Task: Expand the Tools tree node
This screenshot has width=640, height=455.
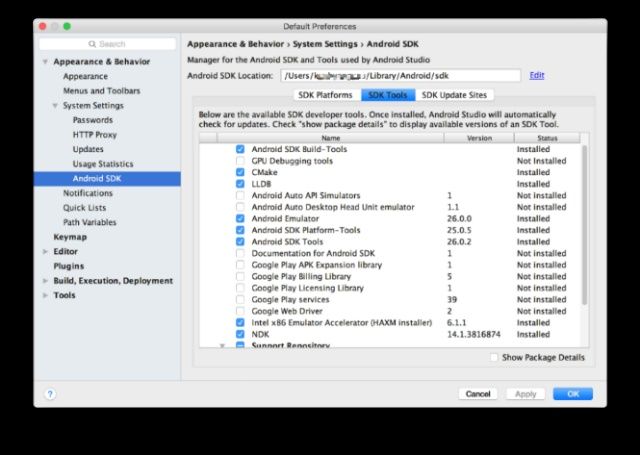Action: click(x=45, y=295)
